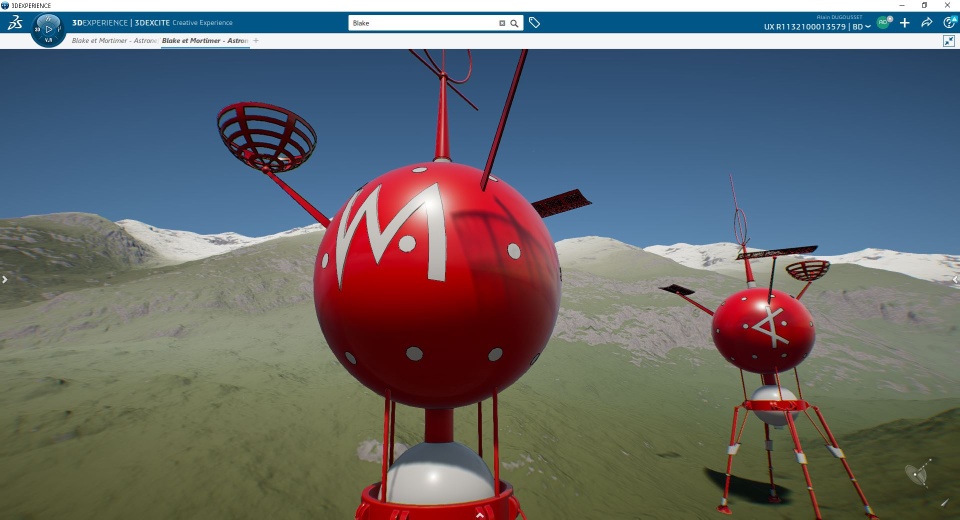This screenshot has height=520, width=960.
Task: Restore the application window
Action: [x=924, y=5]
